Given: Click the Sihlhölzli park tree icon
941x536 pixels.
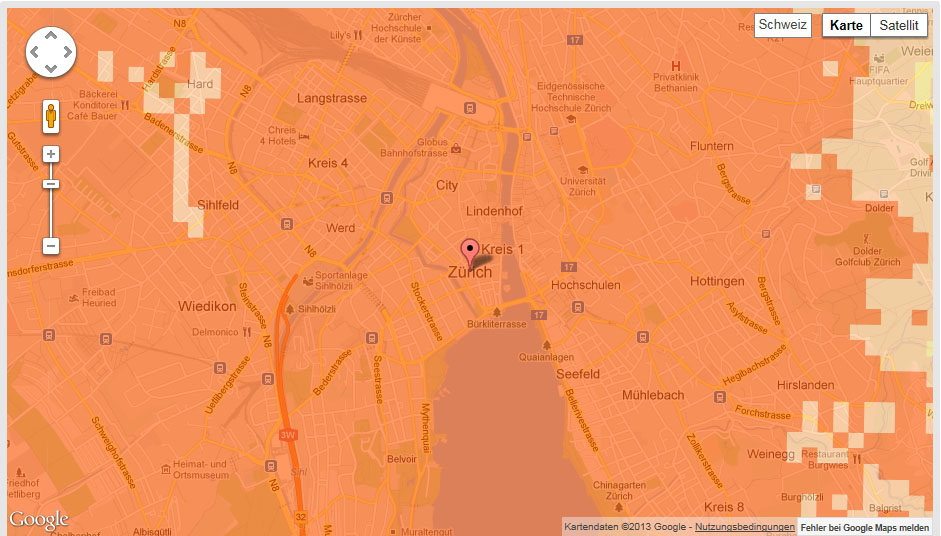Looking at the screenshot, I should tap(290, 309).
